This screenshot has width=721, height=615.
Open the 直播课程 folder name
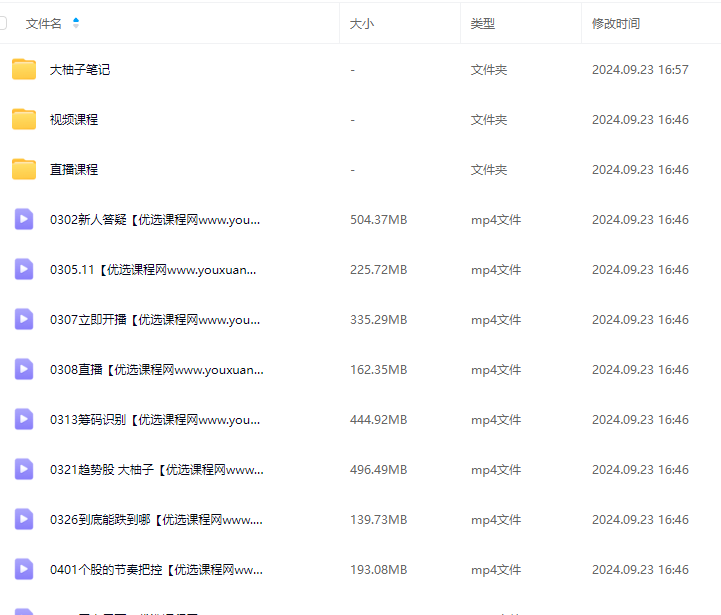(x=74, y=169)
